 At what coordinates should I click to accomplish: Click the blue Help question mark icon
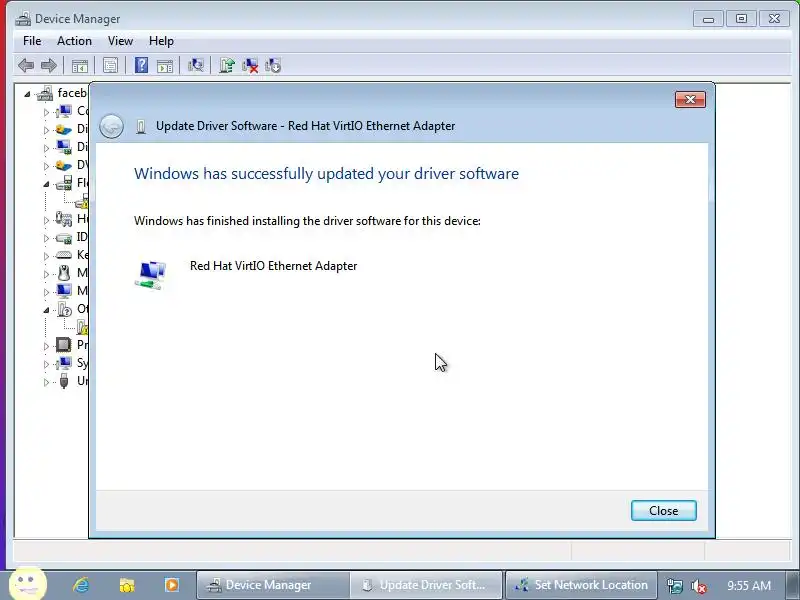141,65
